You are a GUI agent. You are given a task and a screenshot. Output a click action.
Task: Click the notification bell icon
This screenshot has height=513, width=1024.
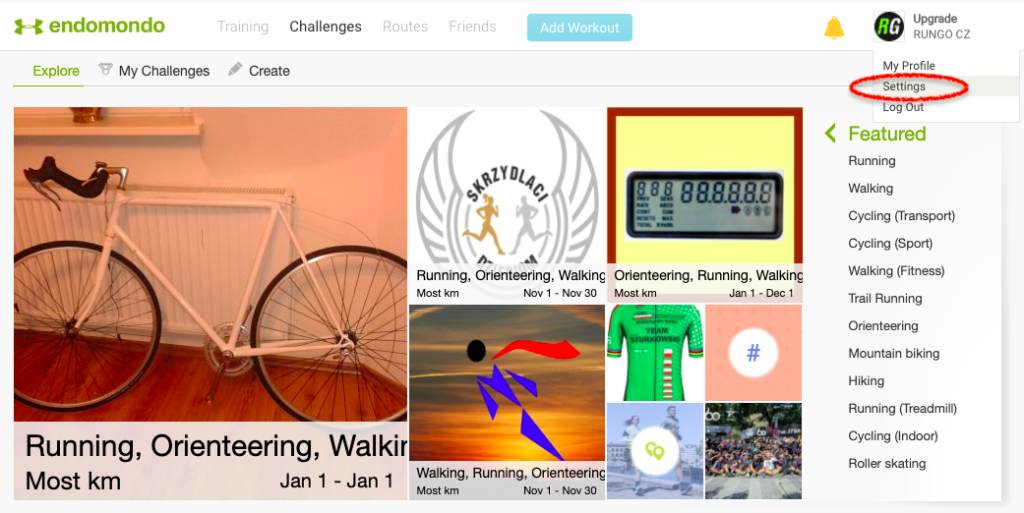(834, 27)
